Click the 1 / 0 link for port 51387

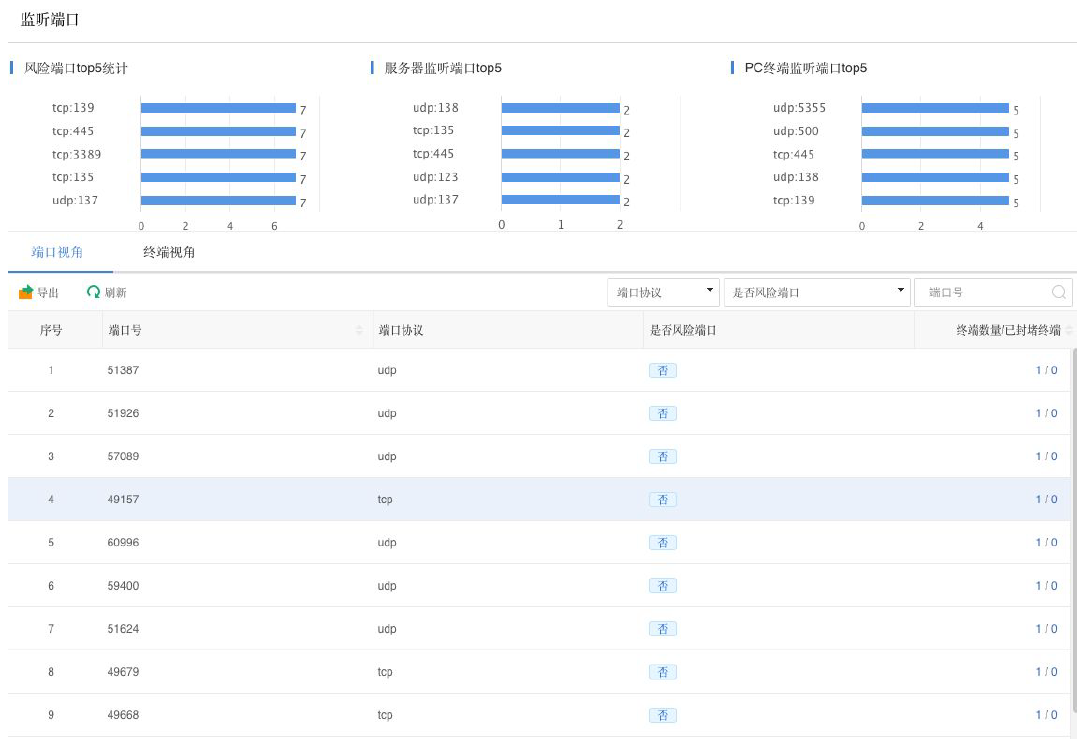(x=1046, y=370)
